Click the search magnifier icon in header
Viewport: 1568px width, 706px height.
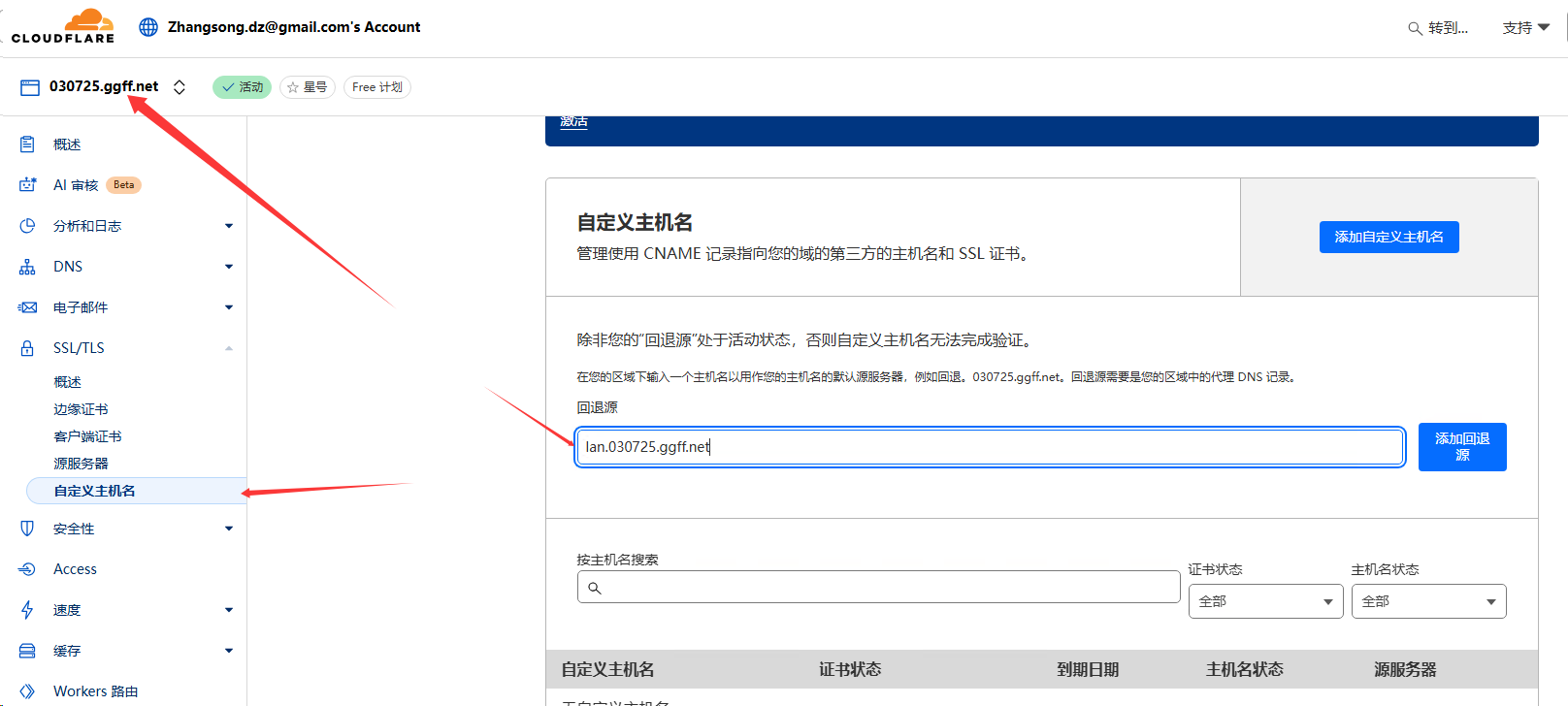click(x=1415, y=28)
